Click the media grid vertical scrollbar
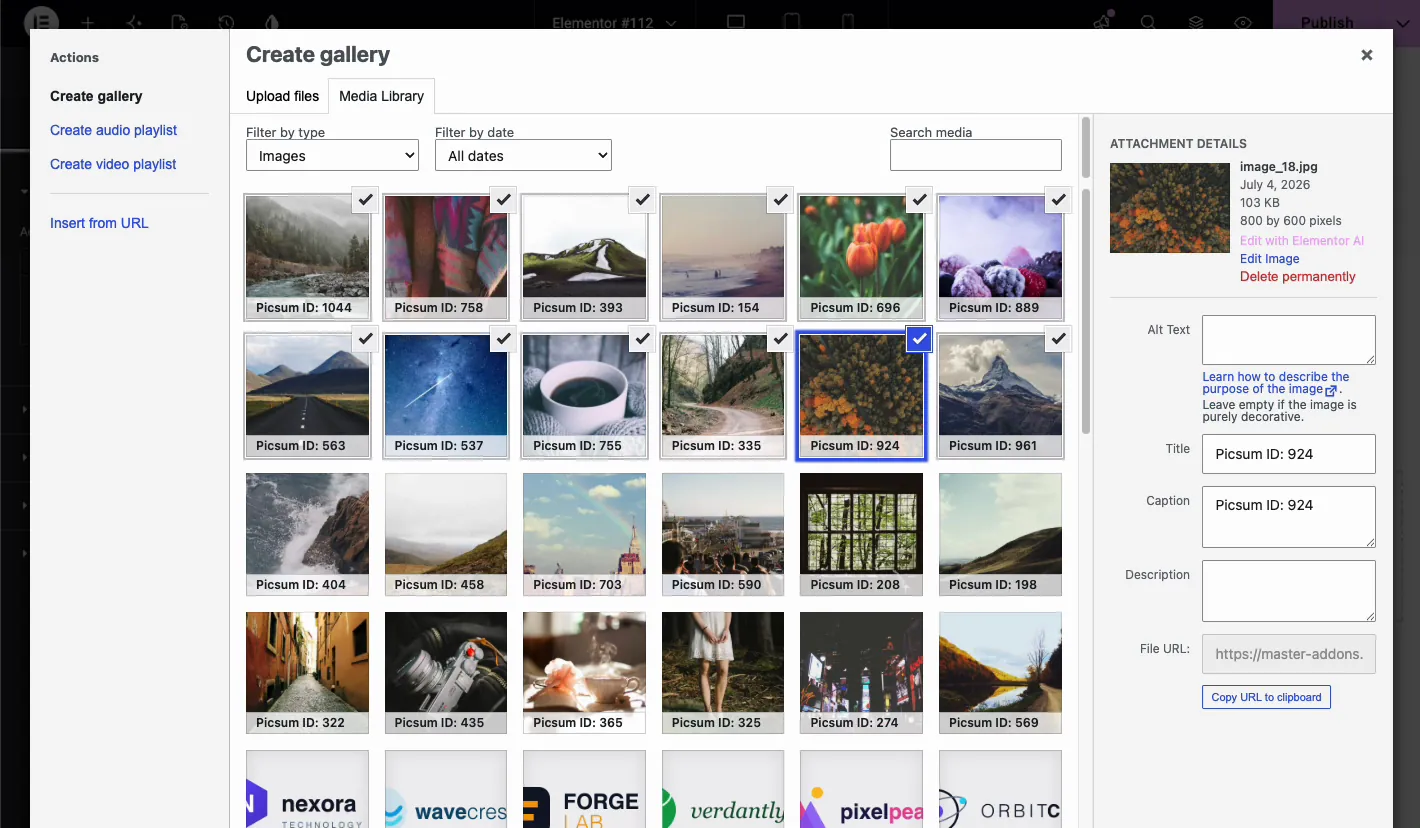The height and width of the screenshot is (828, 1420). click(1086, 310)
